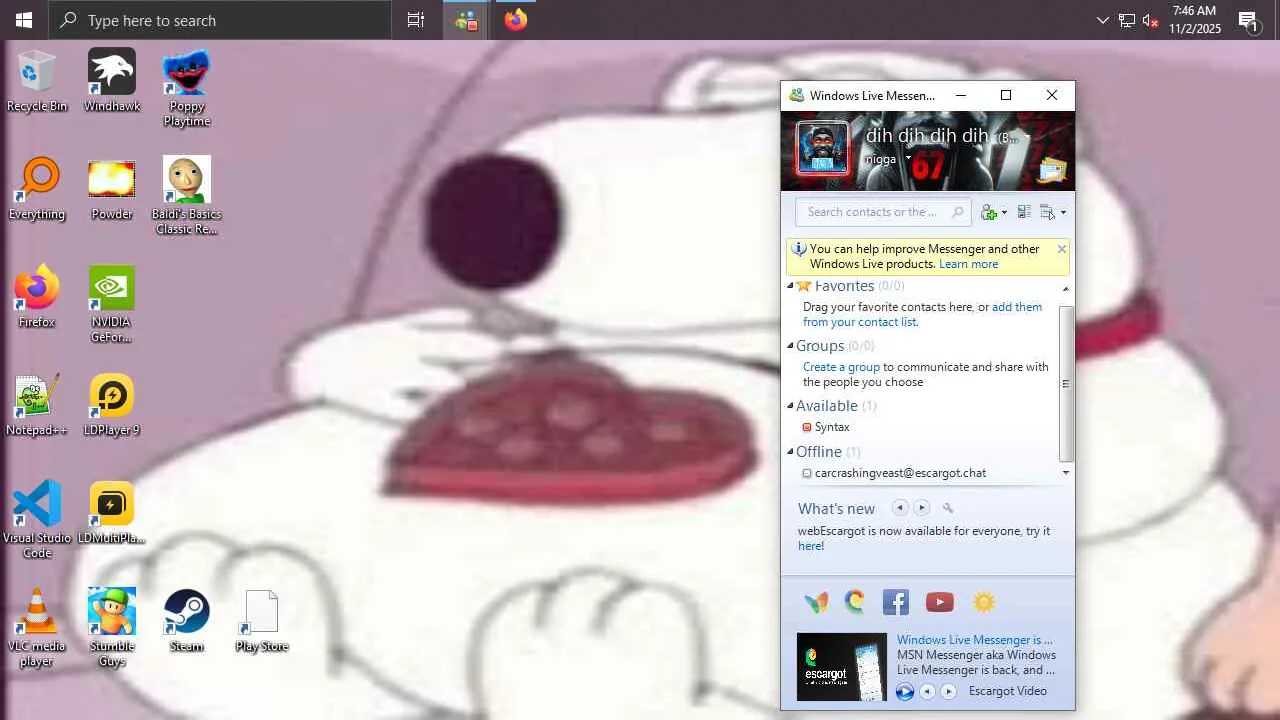Open the Windows Start menu
Image resolution: width=1280 pixels, height=720 pixels.
pyautogui.click(x=24, y=20)
